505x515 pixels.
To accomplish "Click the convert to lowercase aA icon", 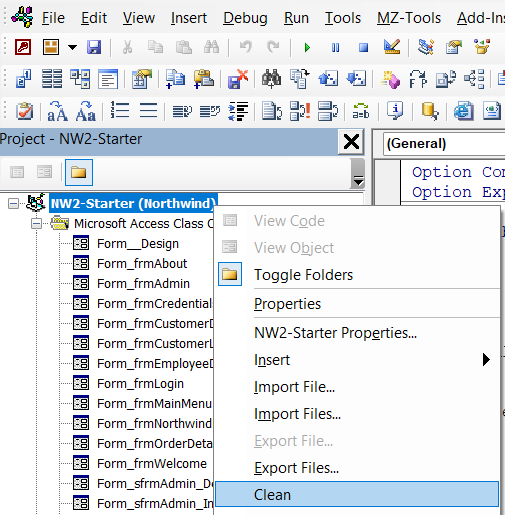I will point(57,111).
